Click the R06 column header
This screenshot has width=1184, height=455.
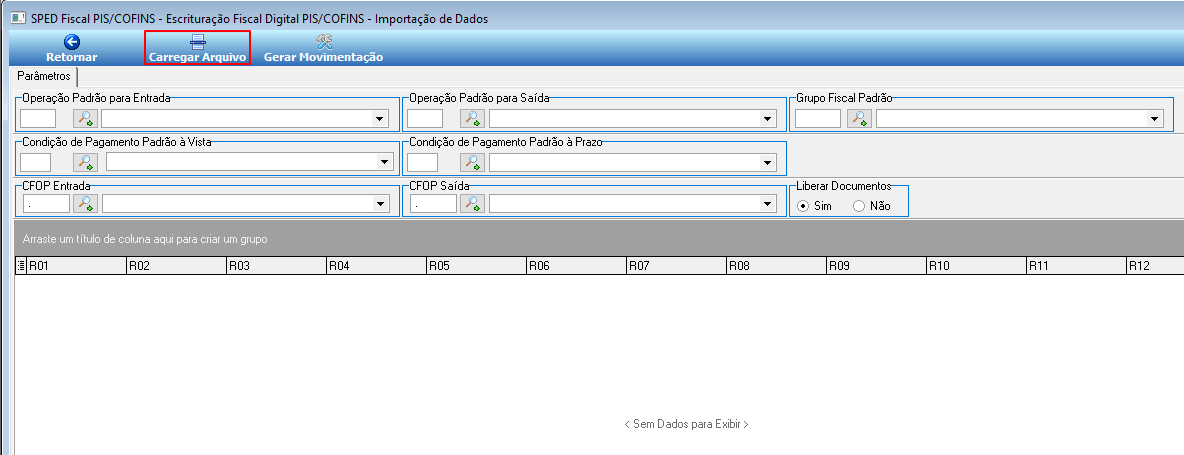click(x=576, y=266)
